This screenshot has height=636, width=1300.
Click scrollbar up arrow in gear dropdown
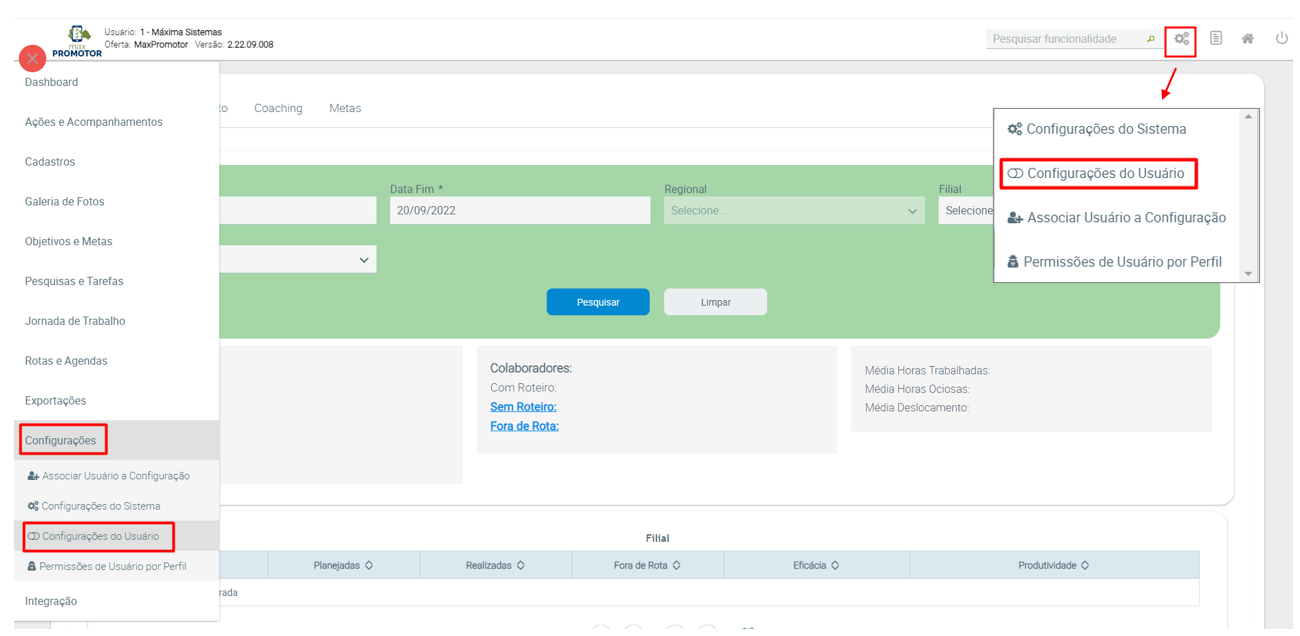tap(1248, 117)
